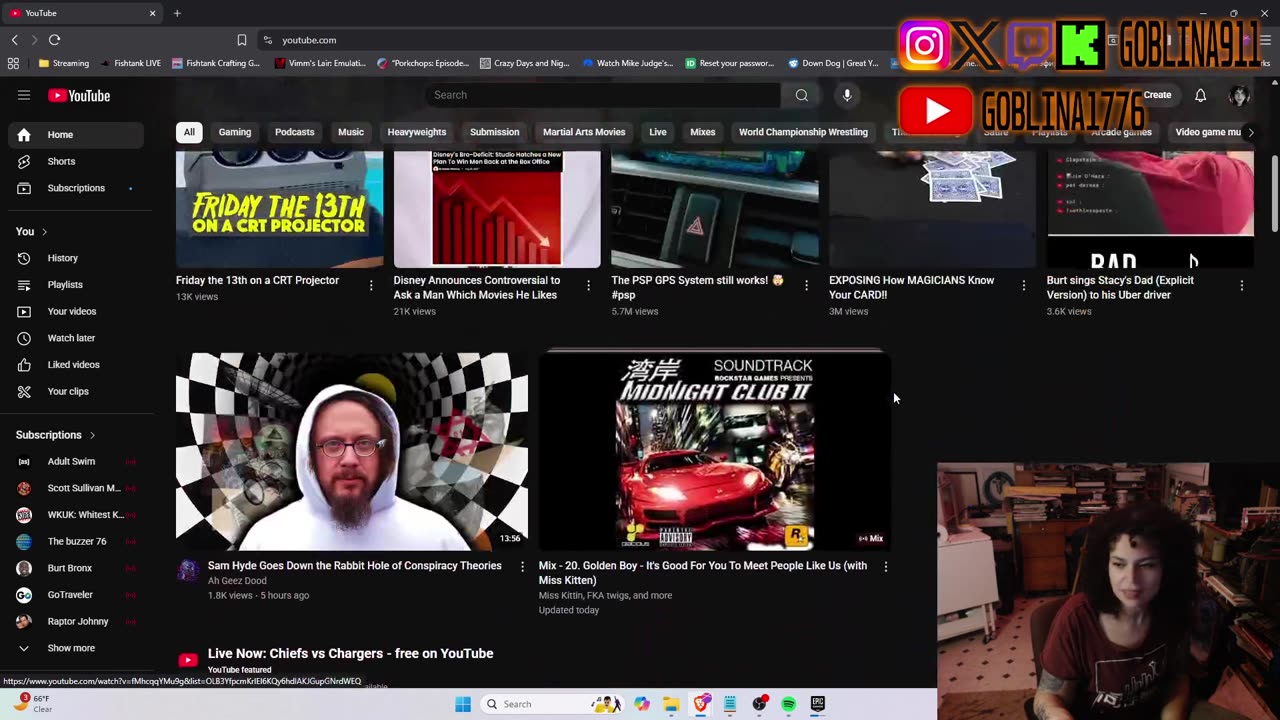
Task: Click the search magnifier button
Action: (x=801, y=95)
